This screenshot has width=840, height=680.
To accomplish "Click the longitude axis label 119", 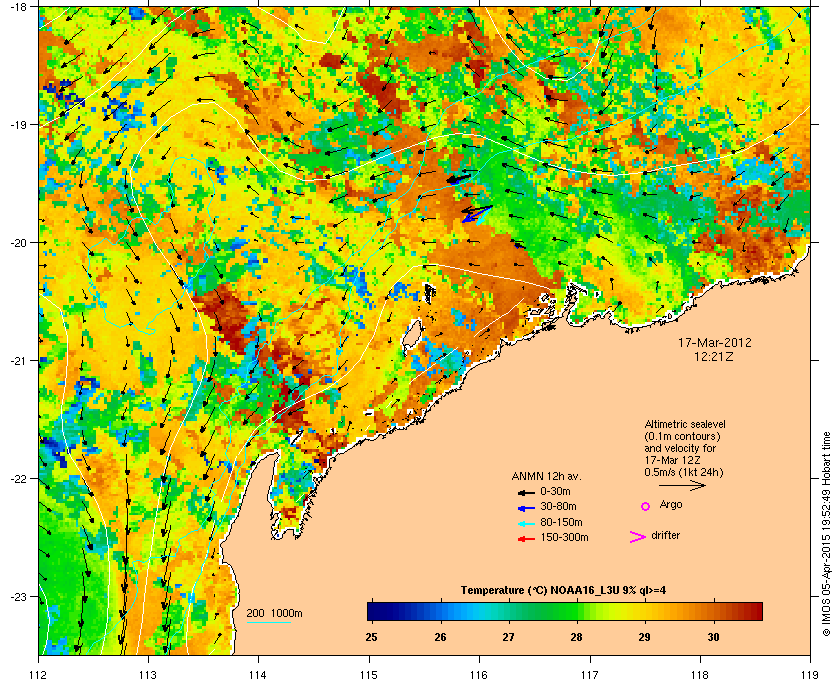I will (811, 674).
